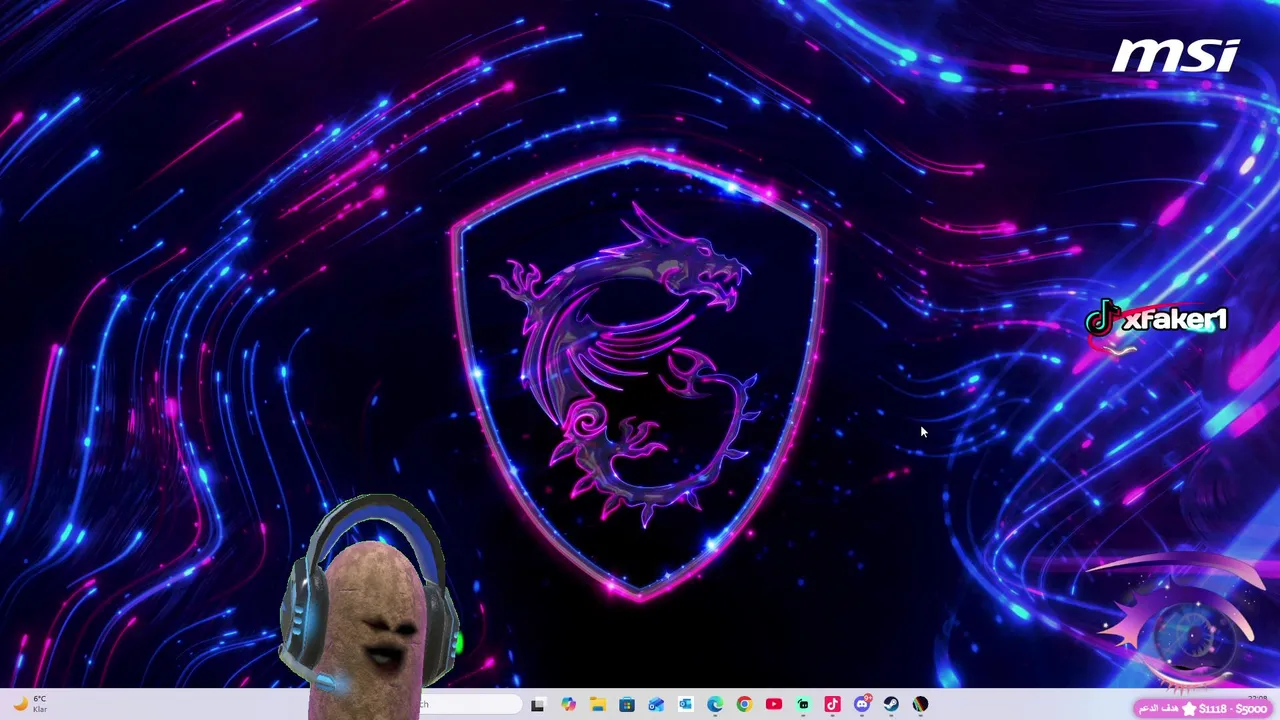Open the last dark rainbow taskbar icon

[920, 704]
